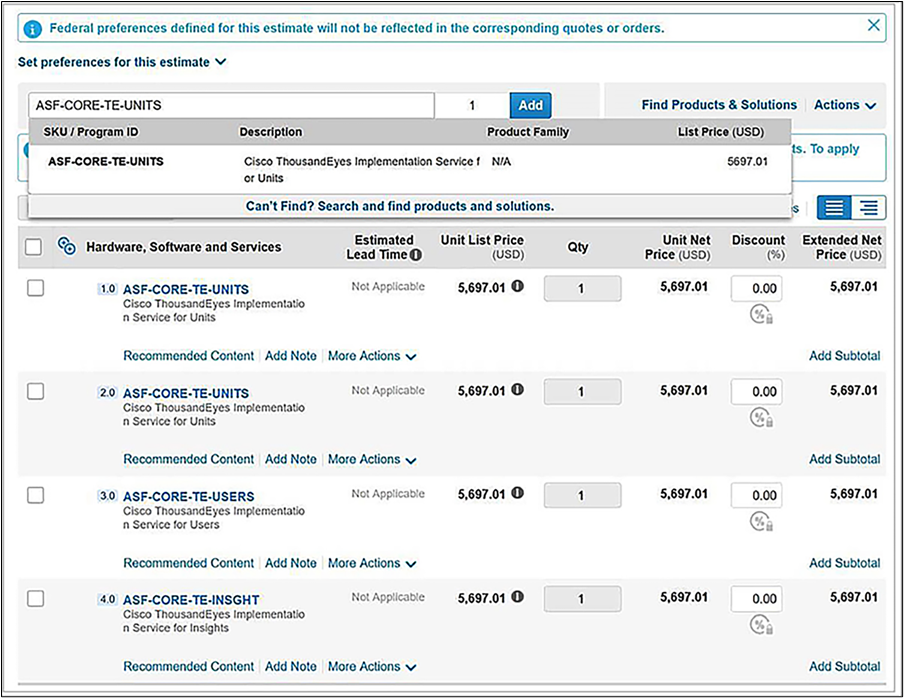The image size is (904, 698).
Task: Open Recommended Content for ASF-CORE-TE-USERS
Action: [x=189, y=563]
